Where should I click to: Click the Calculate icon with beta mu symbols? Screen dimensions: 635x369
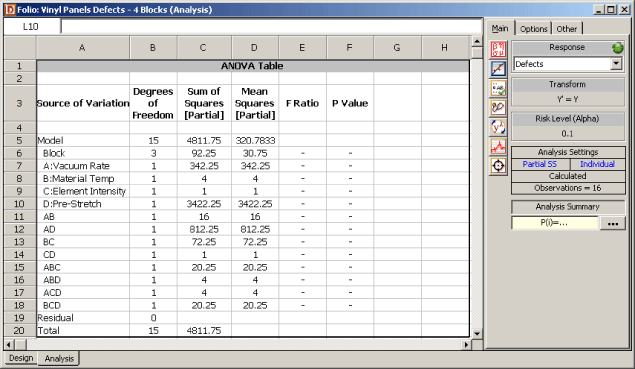498,49
